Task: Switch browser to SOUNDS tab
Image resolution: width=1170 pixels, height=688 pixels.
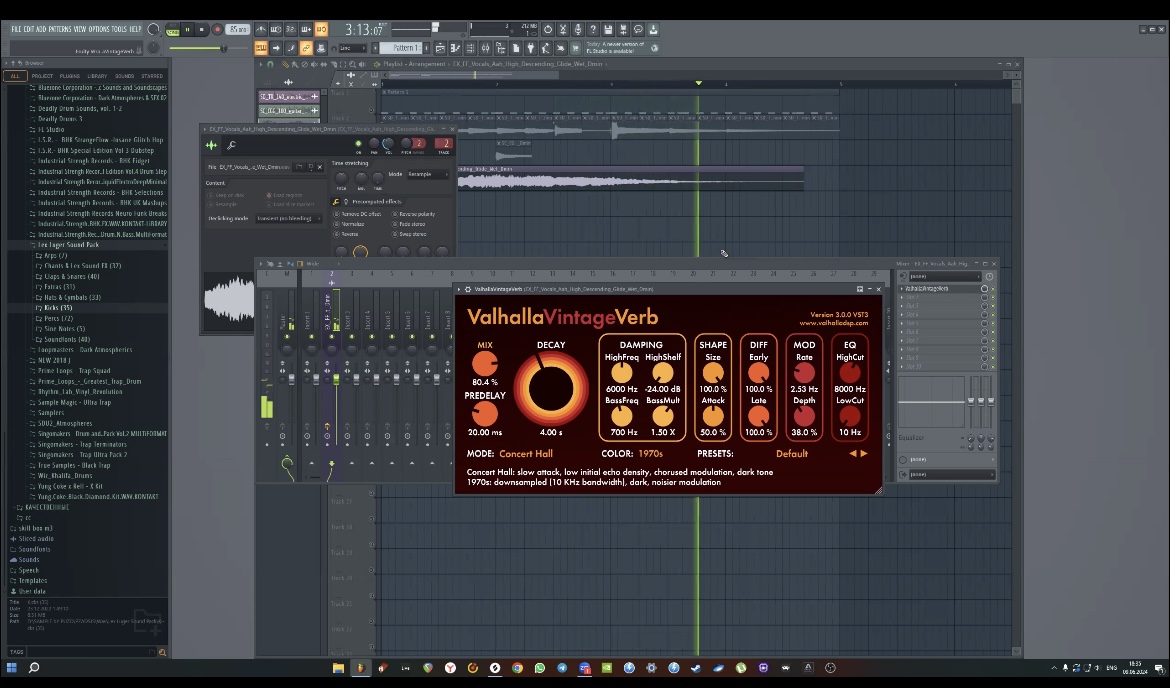Action: pyautogui.click(x=124, y=75)
